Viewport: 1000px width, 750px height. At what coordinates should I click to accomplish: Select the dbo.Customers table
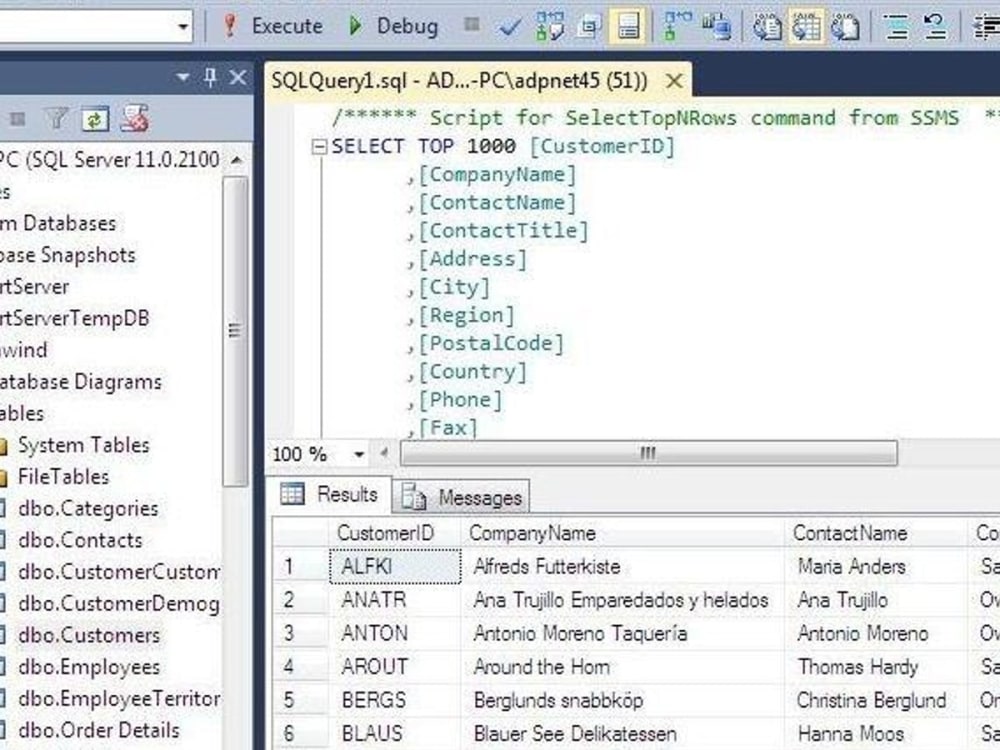[89, 635]
